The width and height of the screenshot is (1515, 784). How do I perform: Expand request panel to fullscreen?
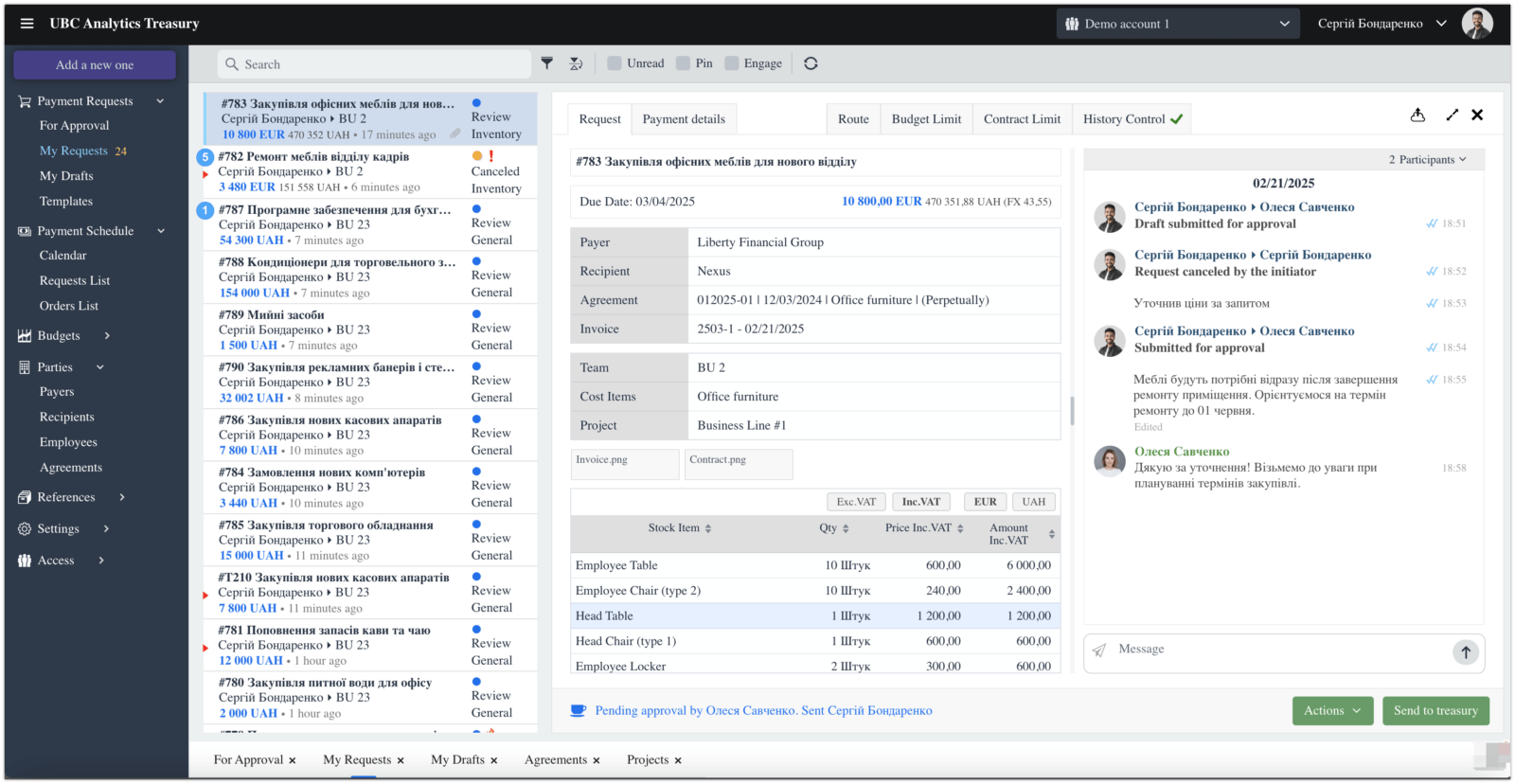(1453, 115)
